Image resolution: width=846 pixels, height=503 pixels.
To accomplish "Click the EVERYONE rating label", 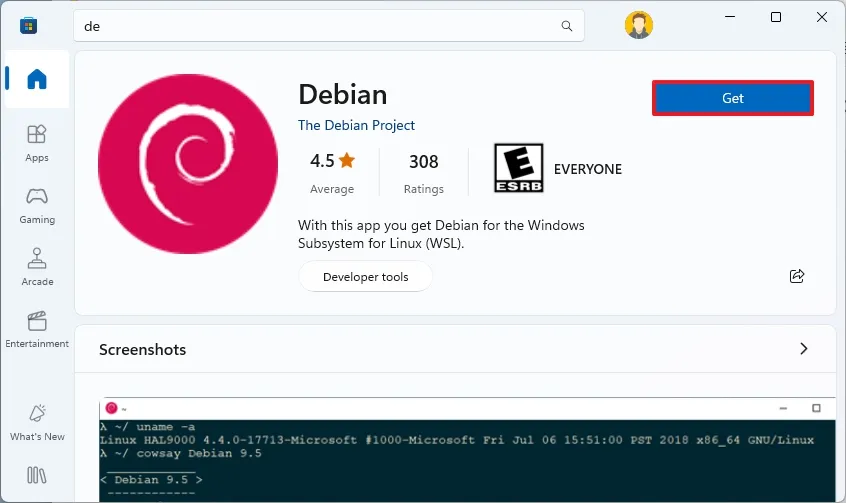I will click(588, 169).
